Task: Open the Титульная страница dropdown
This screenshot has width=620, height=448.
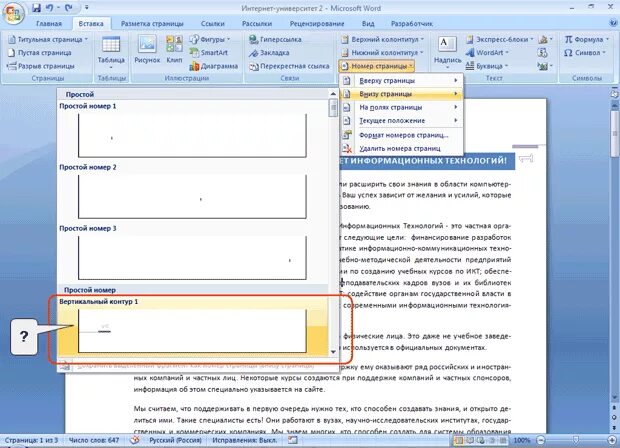Action: pos(48,40)
